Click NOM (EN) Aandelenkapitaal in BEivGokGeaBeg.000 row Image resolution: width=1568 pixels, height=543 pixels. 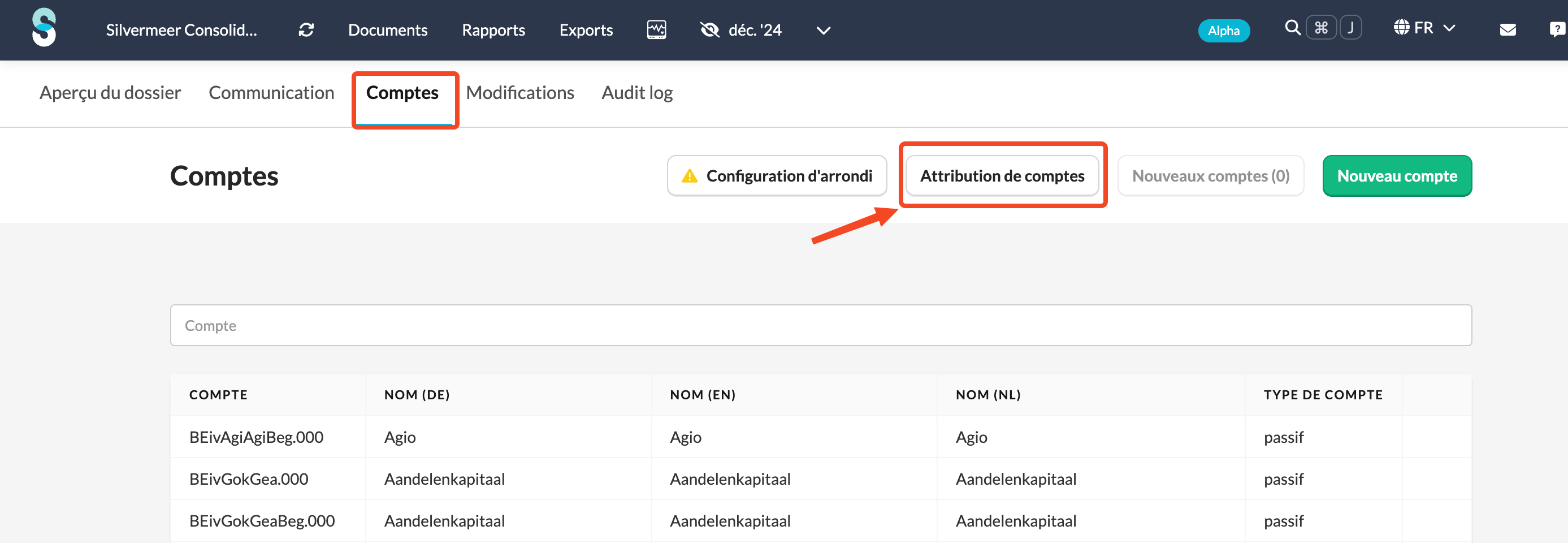(x=730, y=521)
